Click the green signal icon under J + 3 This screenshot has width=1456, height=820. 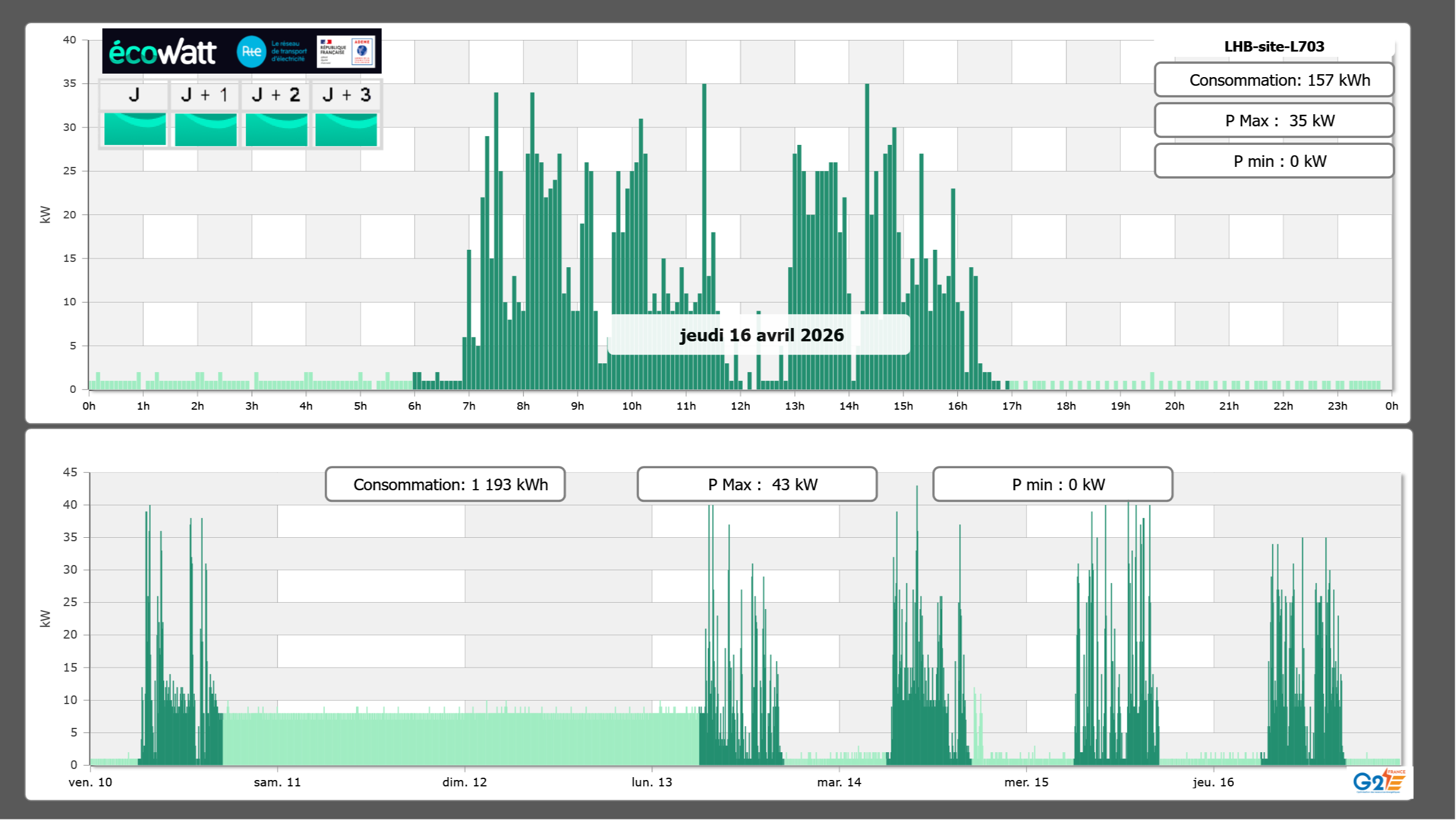[x=346, y=129]
